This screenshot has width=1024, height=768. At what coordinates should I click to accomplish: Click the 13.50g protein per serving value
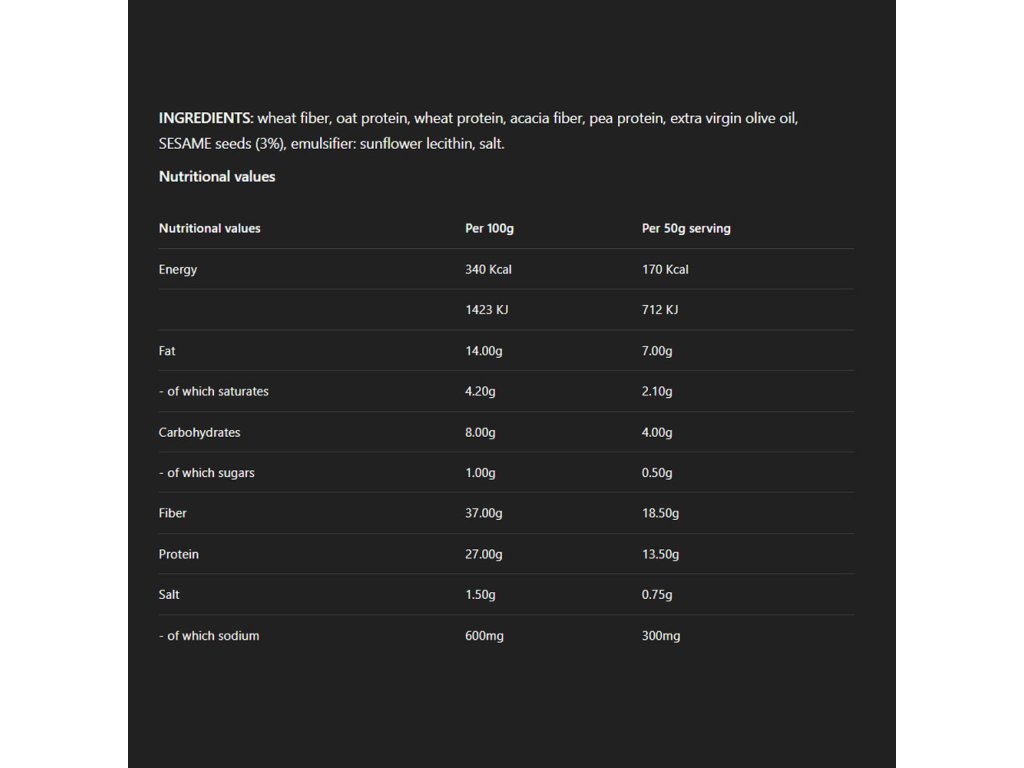[660, 554]
